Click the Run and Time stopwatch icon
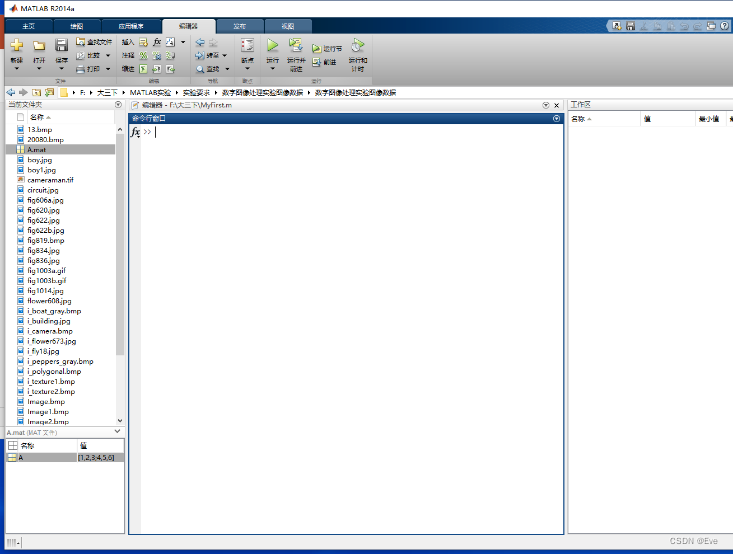Viewport: 733px width, 554px height. click(x=358, y=45)
